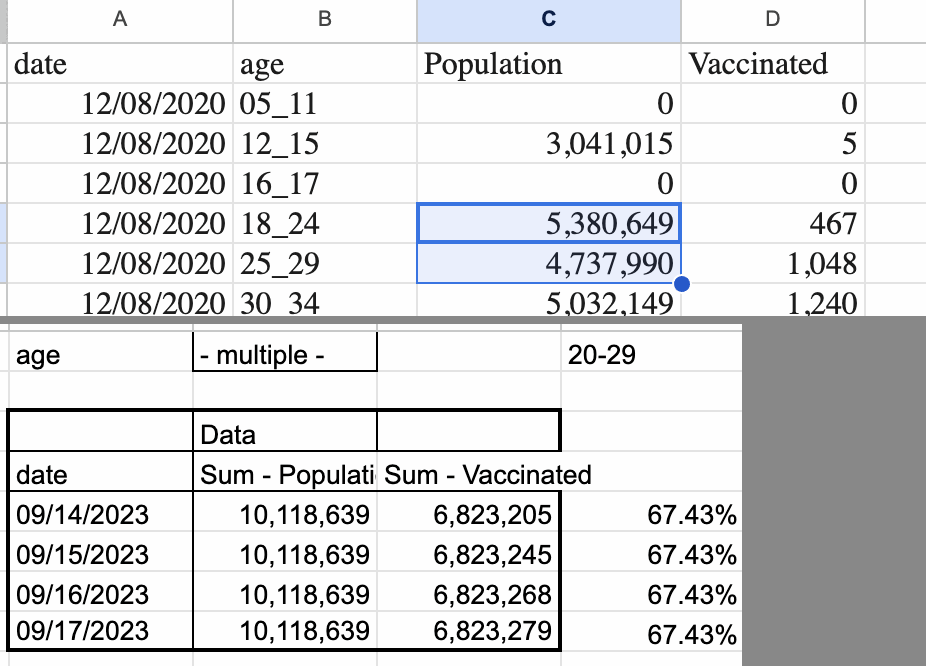Select column C header
The image size is (926, 666).
pos(548,19)
